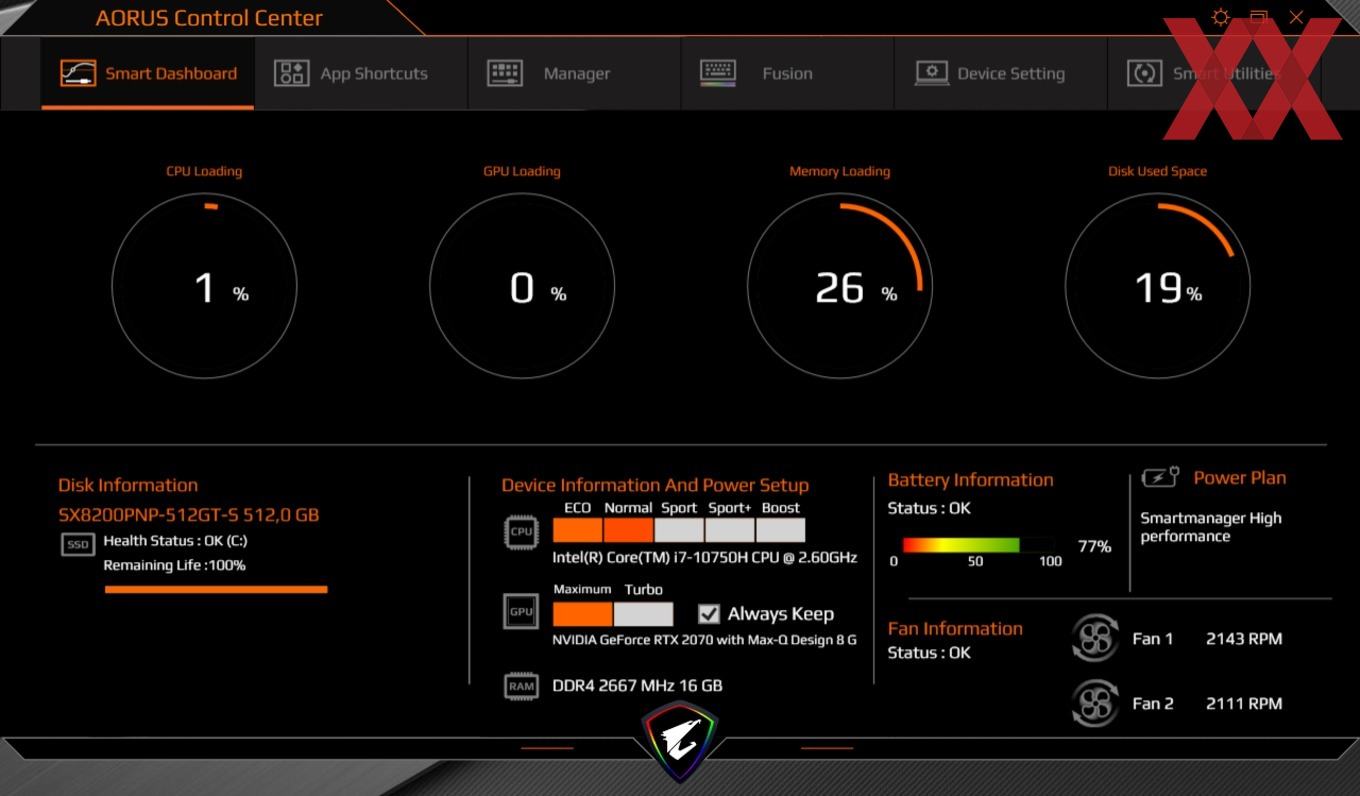Click the Battery Information heading
1360x796 pixels.
click(971, 480)
